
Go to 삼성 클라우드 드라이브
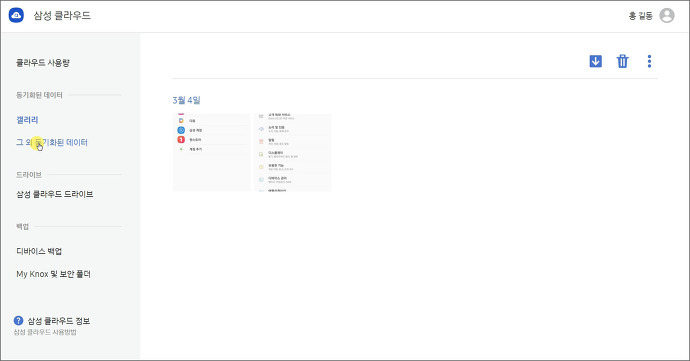55,194
